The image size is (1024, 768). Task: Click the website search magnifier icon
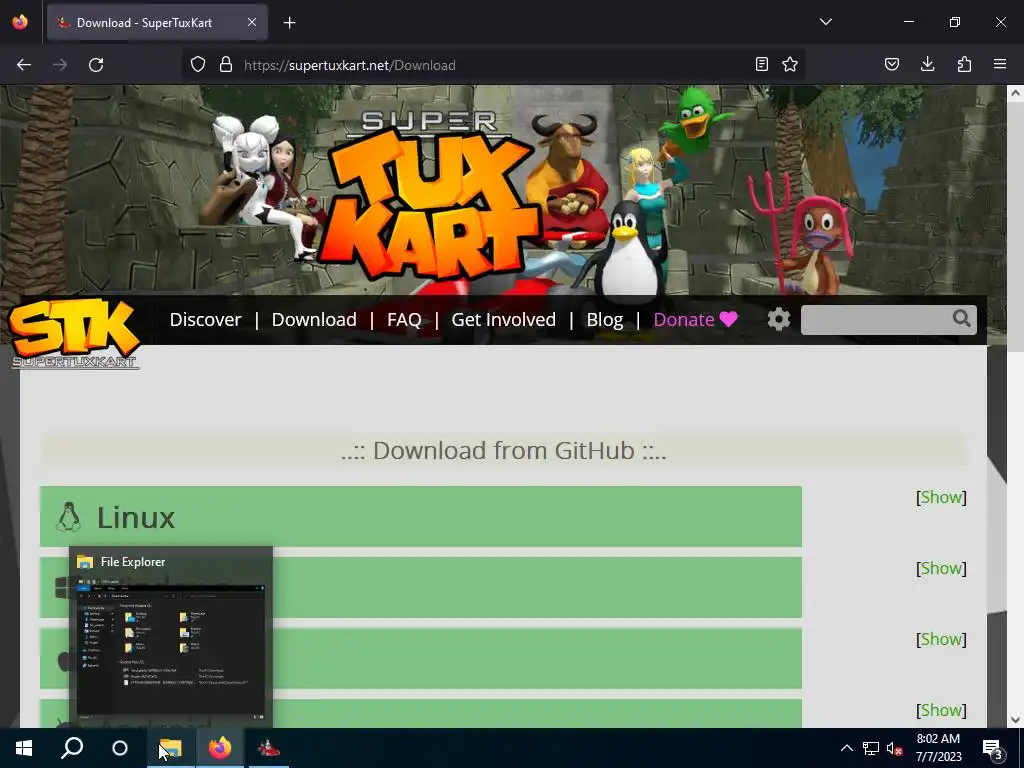pyautogui.click(x=961, y=319)
